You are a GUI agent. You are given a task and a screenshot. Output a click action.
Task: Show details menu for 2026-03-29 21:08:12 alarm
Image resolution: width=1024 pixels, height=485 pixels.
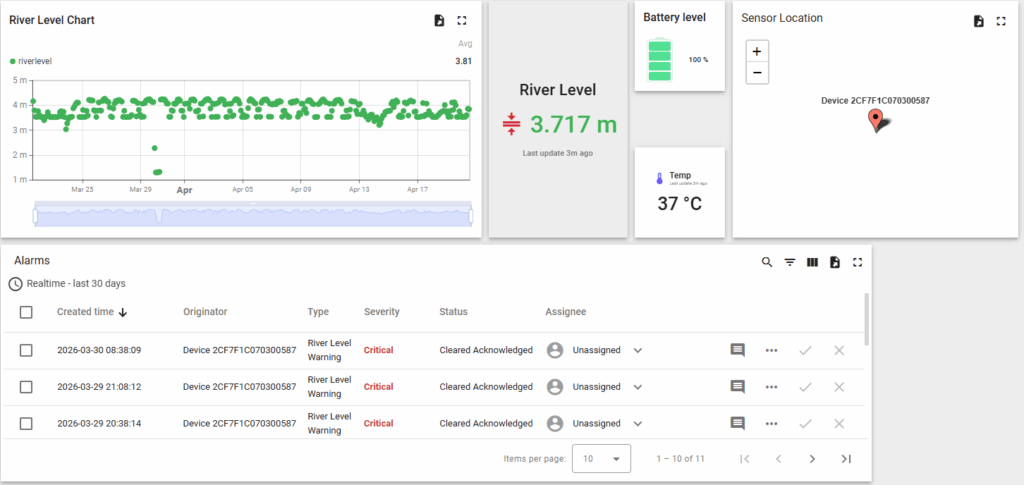coord(771,387)
